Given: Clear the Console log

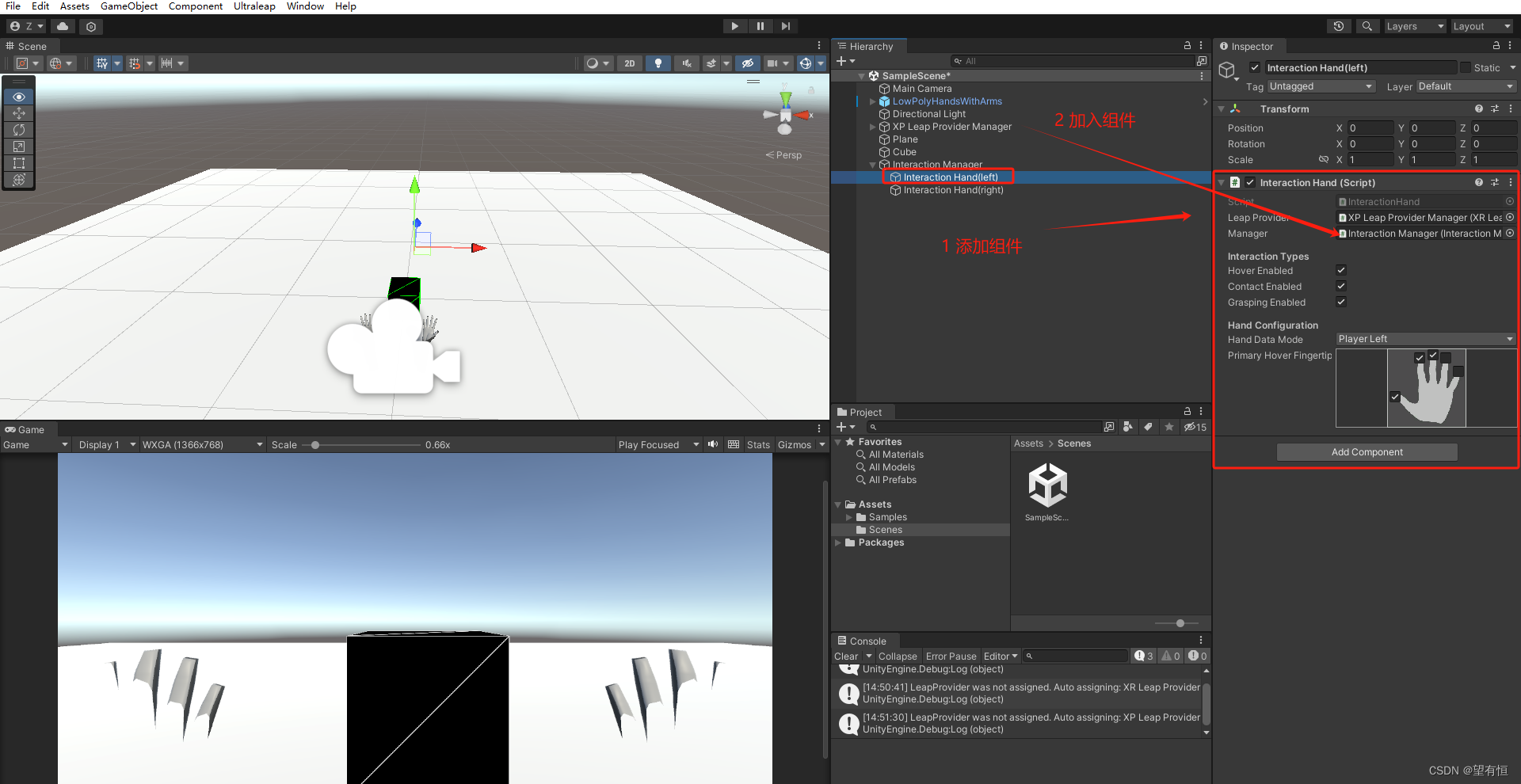Looking at the screenshot, I should point(845,656).
